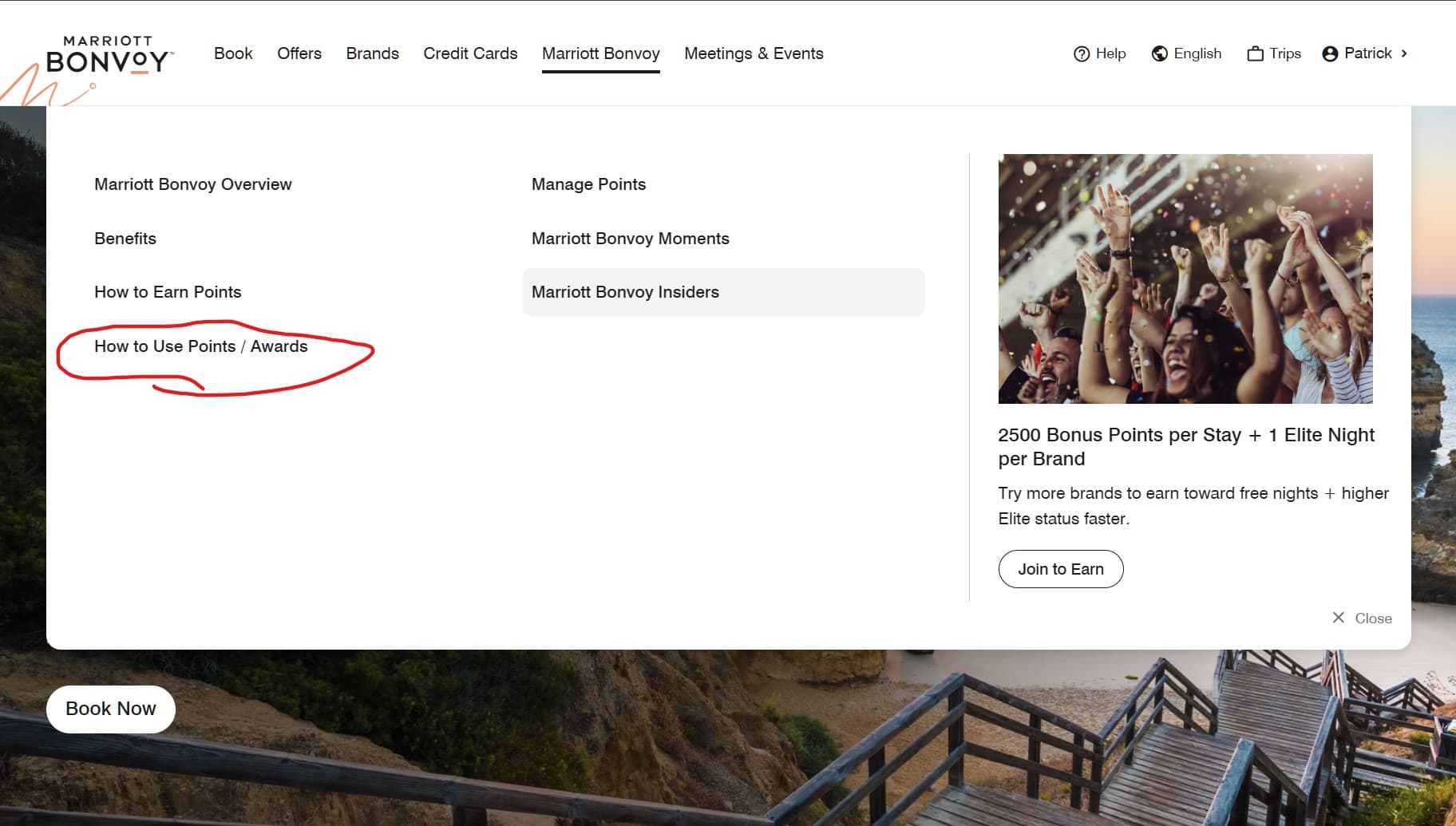Click the Patrick account name

tap(1368, 53)
